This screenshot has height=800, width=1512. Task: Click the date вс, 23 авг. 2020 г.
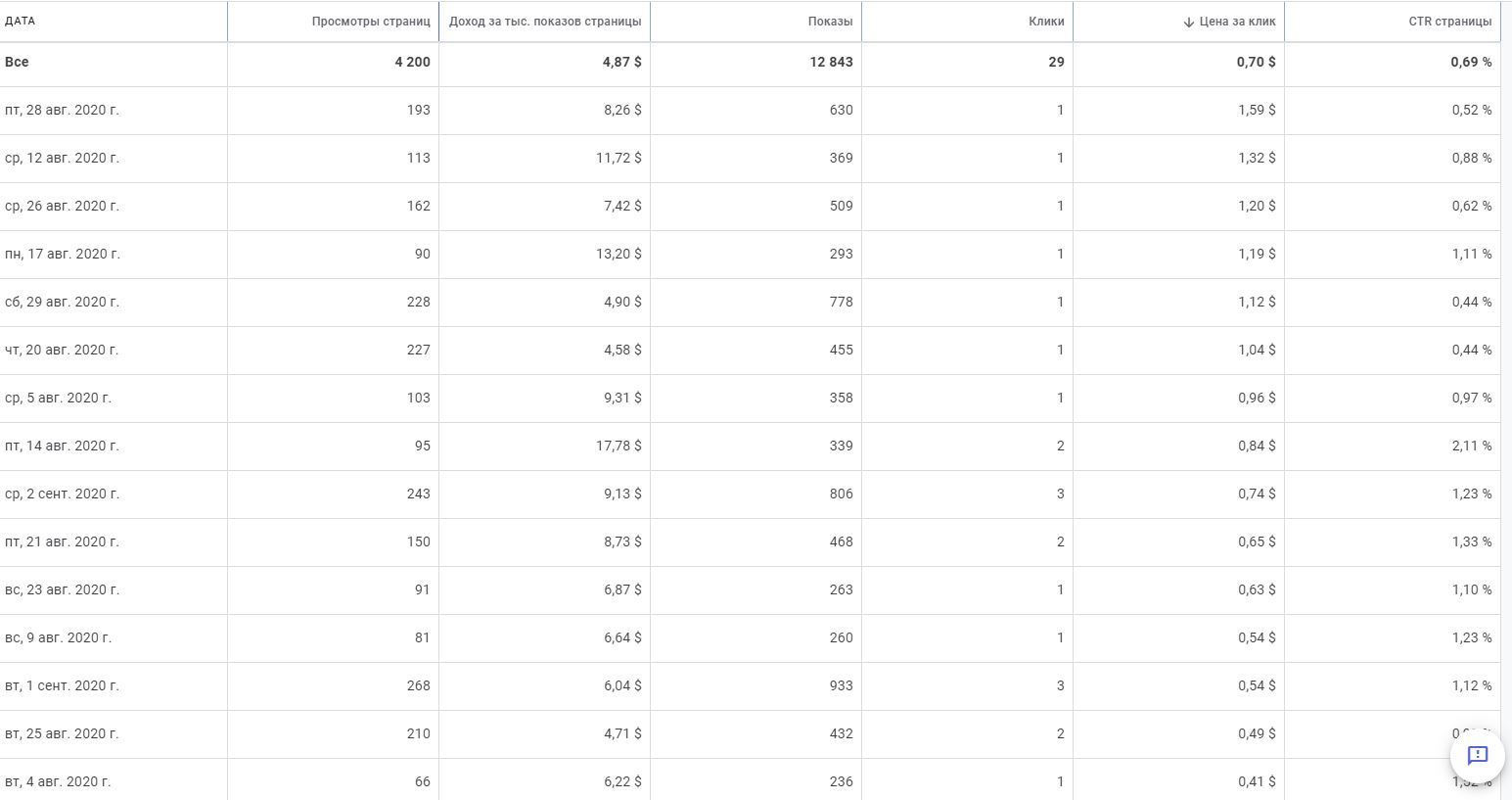(x=62, y=589)
